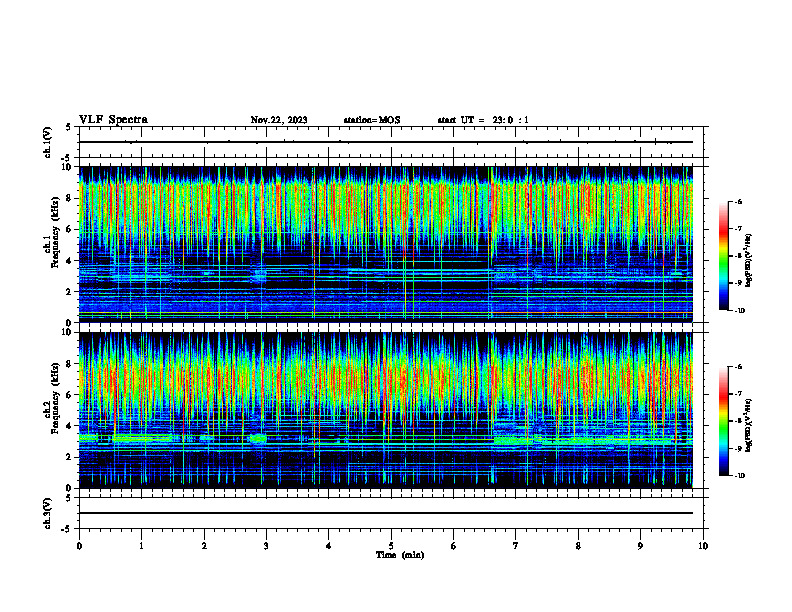Click inside the ch.2 spectrogram panel
This screenshot has height=612, width=792.
[386, 410]
